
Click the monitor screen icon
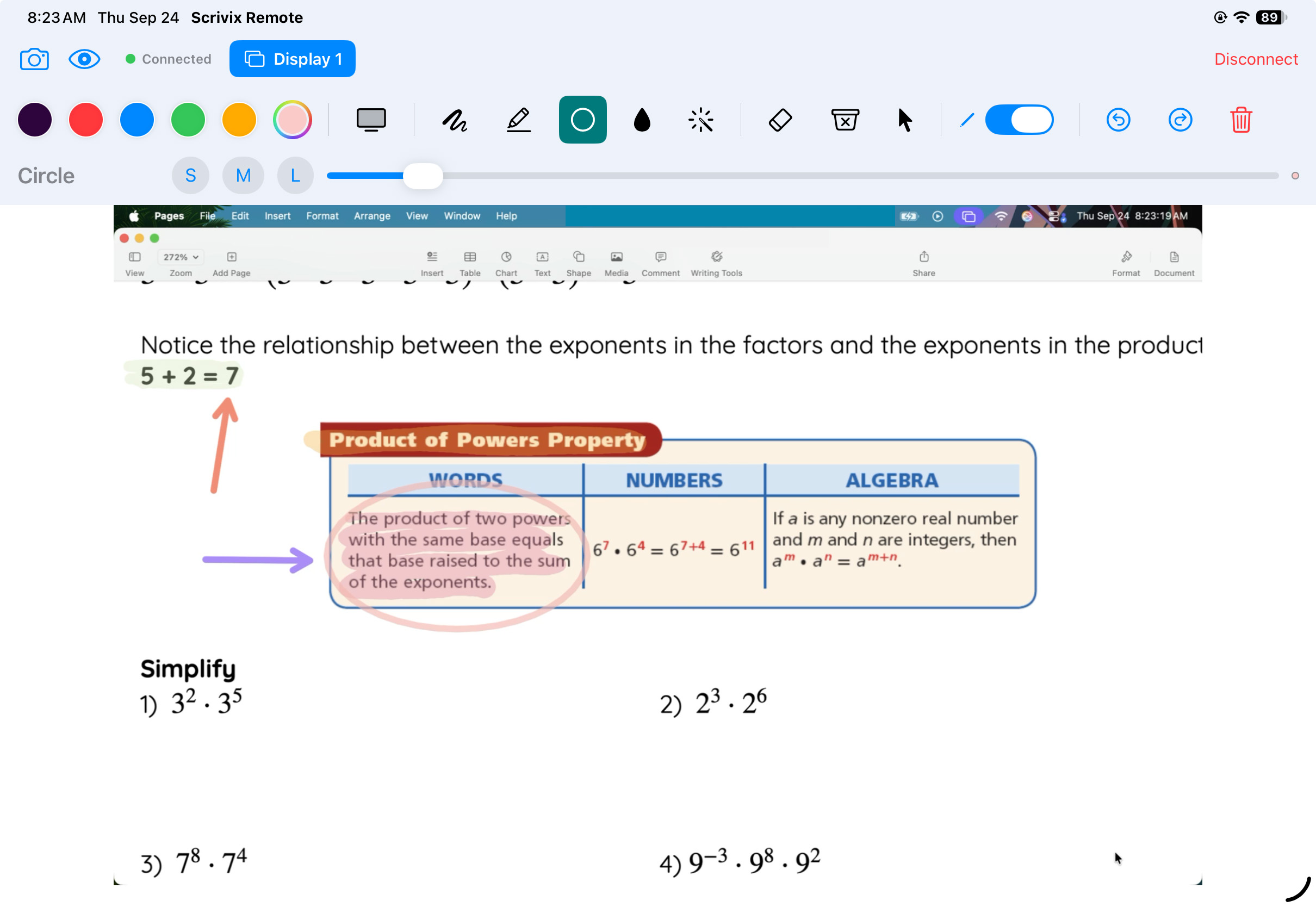click(x=371, y=120)
